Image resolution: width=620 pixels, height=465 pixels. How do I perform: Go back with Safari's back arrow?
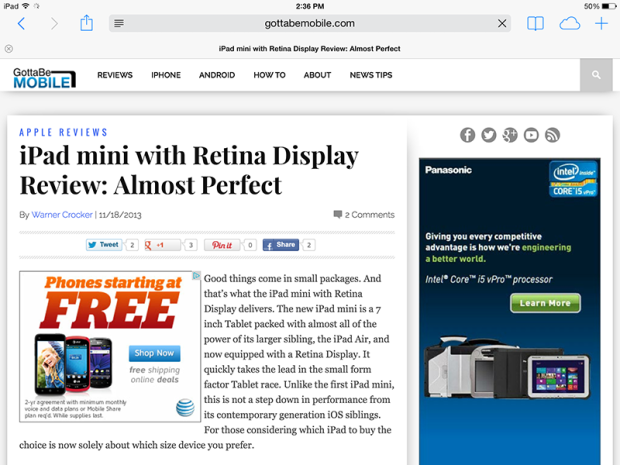[21, 24]
